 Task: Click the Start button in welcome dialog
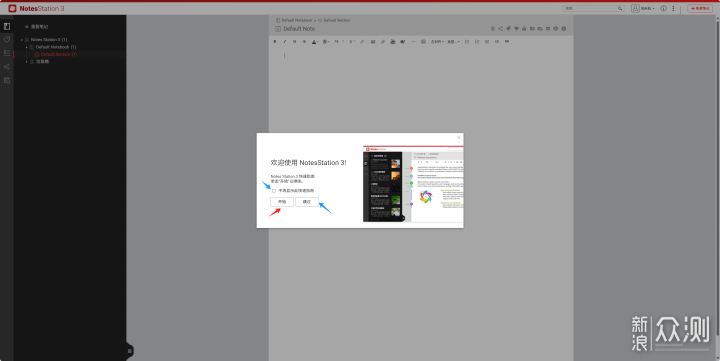[282, 202]
